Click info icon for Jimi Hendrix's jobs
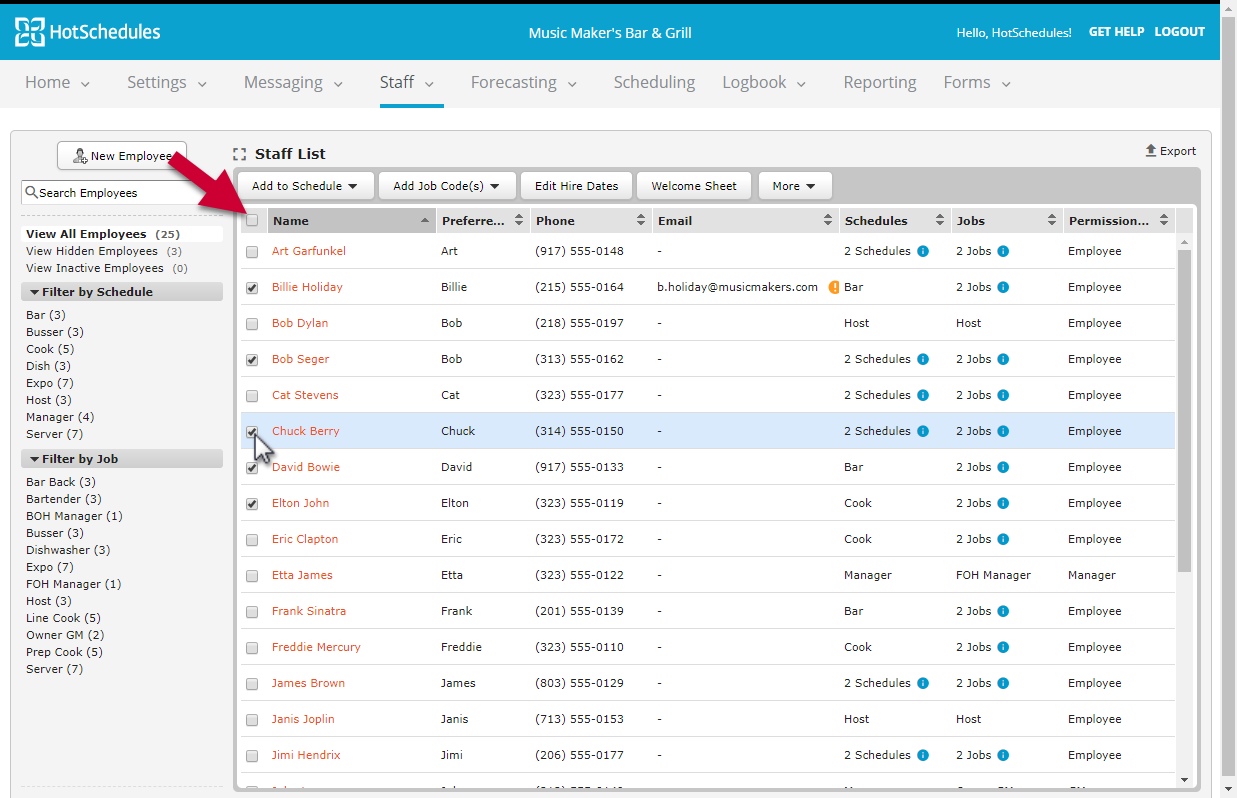 point(1003,755)
